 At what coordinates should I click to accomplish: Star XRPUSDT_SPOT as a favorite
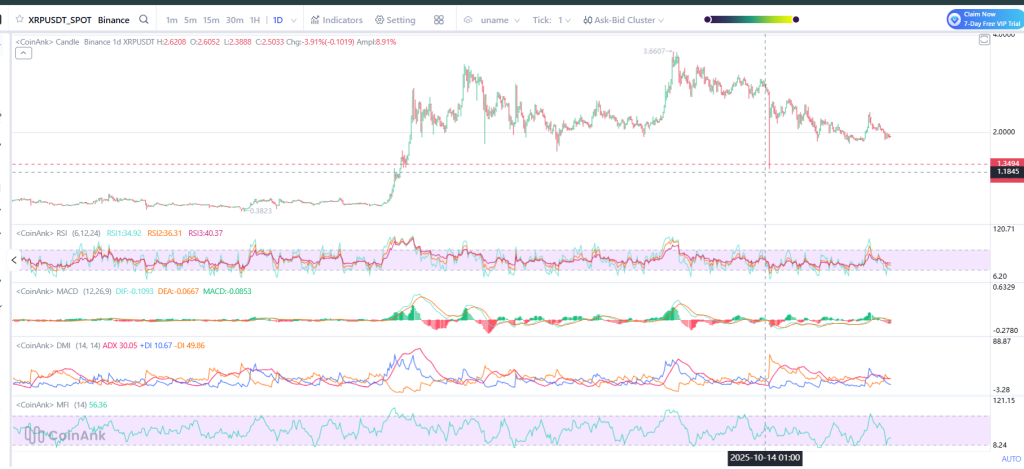point(20,20)
